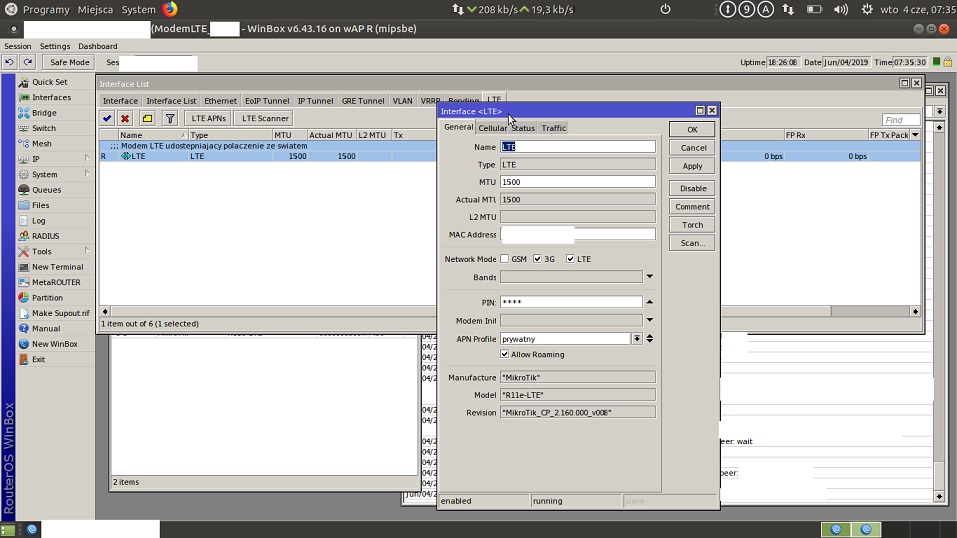Screen dimensions: 957x538
Task: Switch to Status tab in LTE dialog
Action: coord(523,128)
